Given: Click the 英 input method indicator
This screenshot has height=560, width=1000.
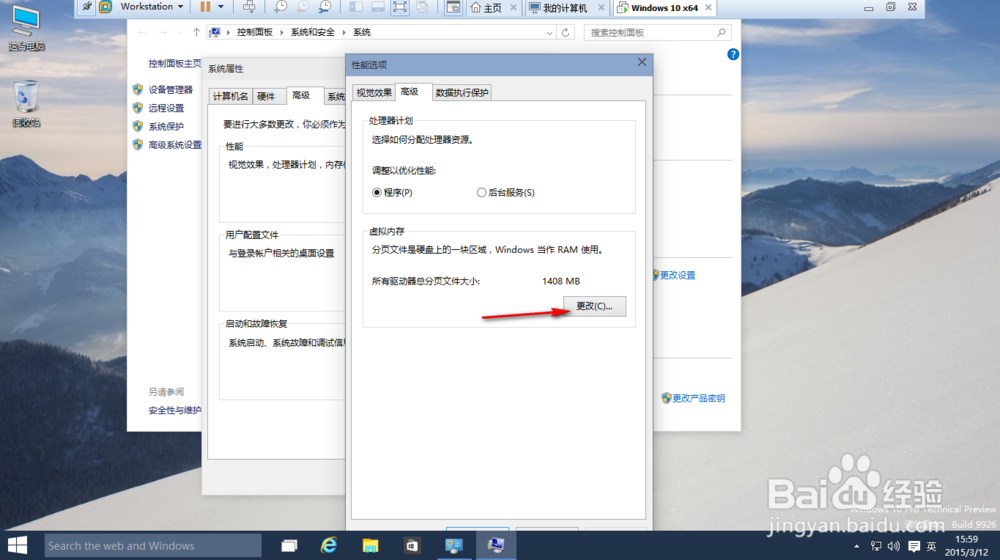Looking at the screenshot, I should pyautogui.click(x=931, y=547).
